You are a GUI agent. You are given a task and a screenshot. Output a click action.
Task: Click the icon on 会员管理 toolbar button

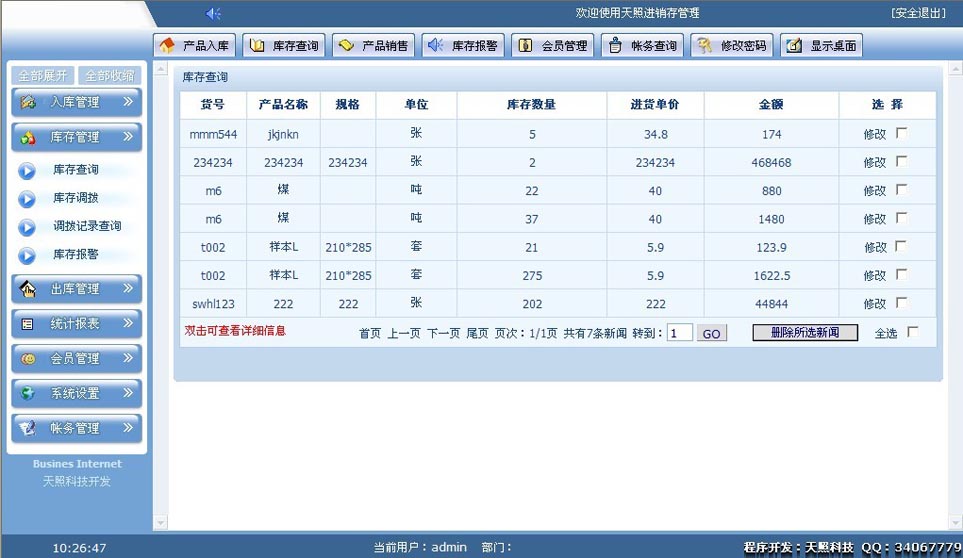pos(525,45)
